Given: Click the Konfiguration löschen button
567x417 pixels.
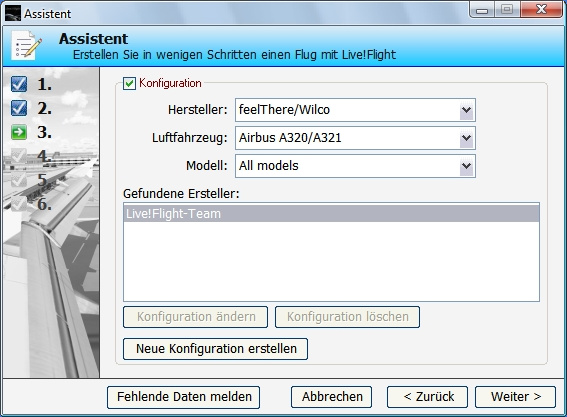Looking at the screenshot, I should pyautogui.click(x=348, y=317).
